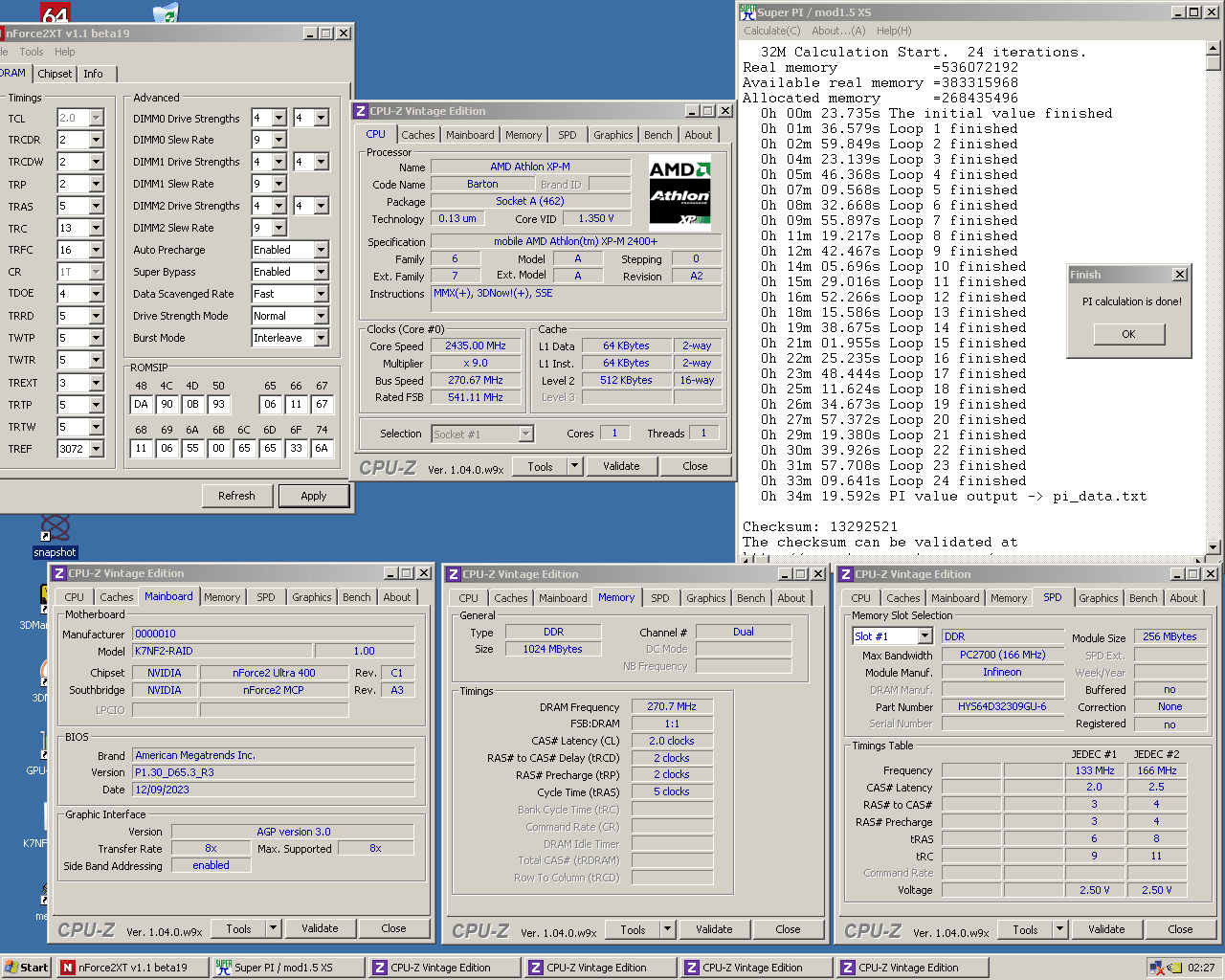Click the ROMSIP 48 value field

pos(141,405)
